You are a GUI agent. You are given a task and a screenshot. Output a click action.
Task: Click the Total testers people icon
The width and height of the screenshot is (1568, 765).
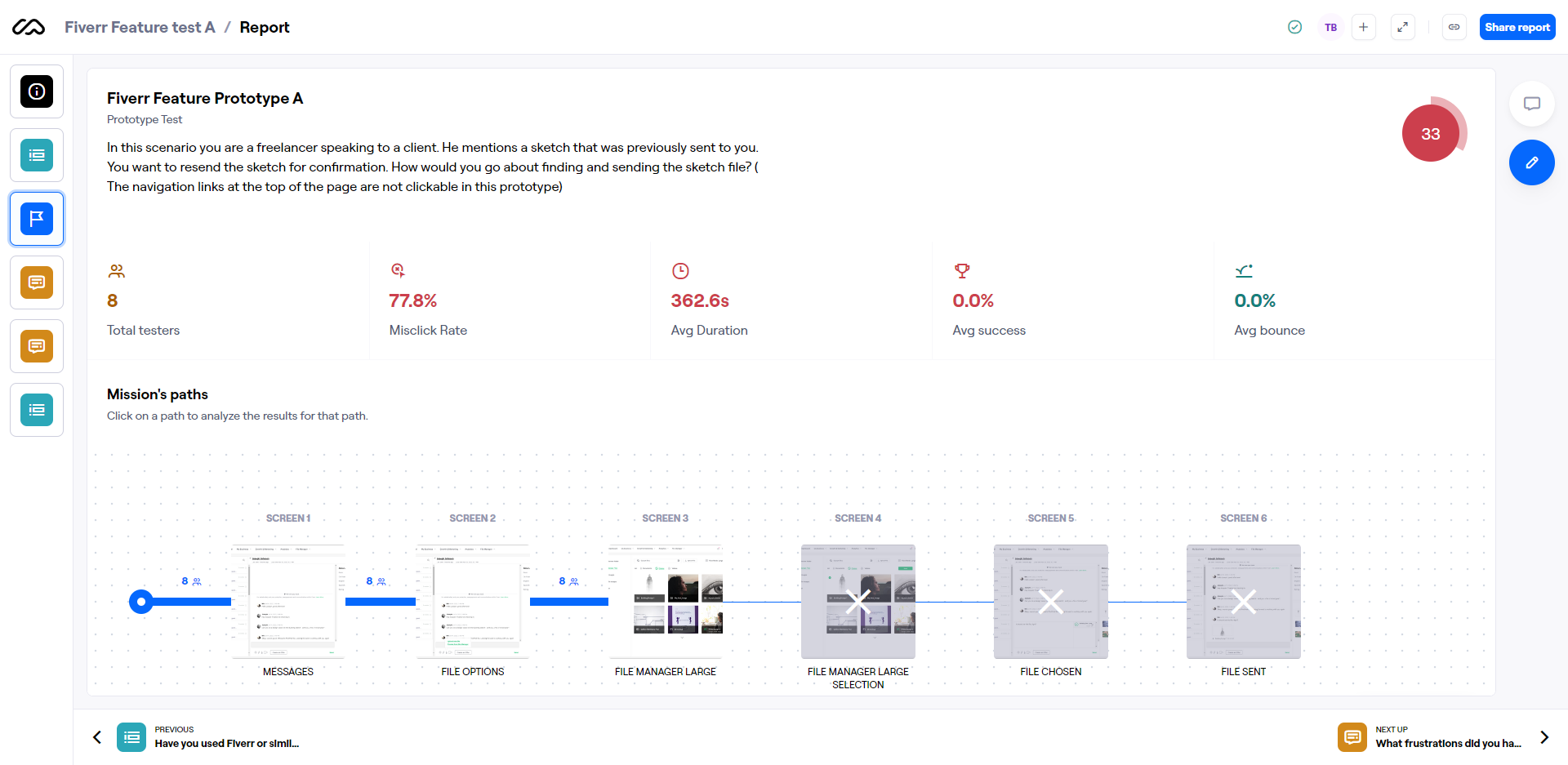pyautogui.click(x=117, y=271)
